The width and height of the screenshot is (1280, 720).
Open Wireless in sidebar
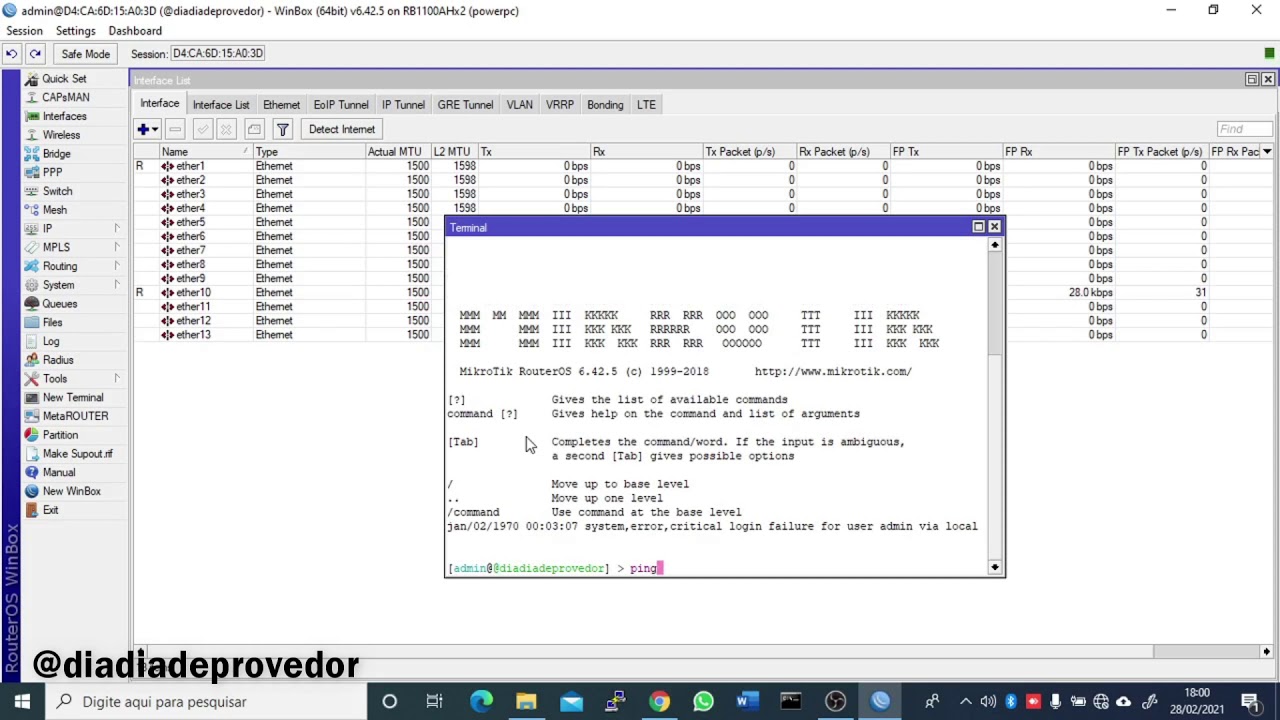61,135
